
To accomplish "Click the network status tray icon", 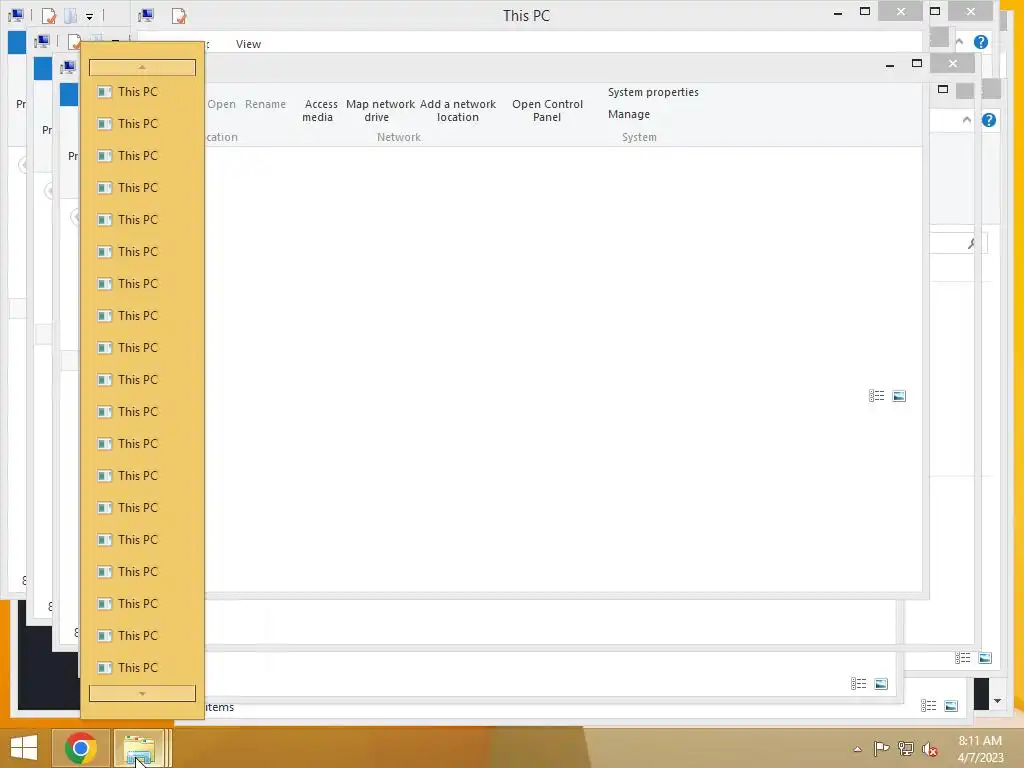I will 906,748.
